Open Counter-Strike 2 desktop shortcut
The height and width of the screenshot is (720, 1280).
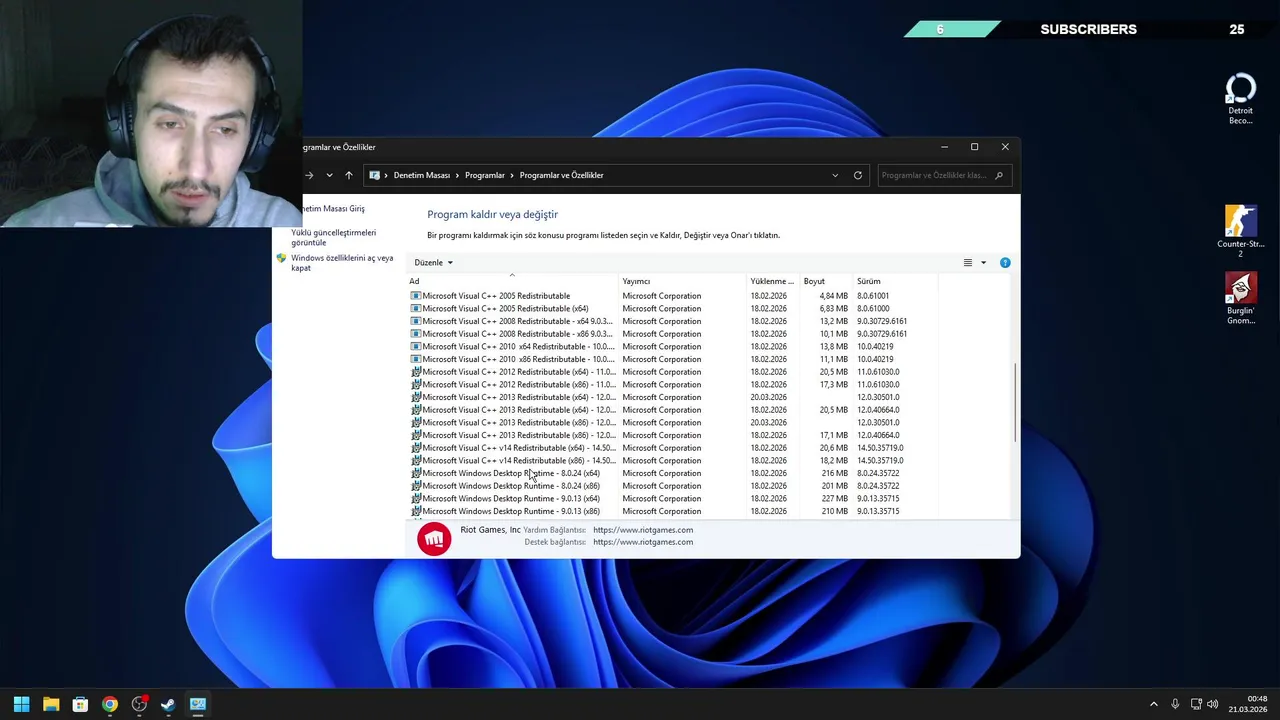tap(1241, 231)
